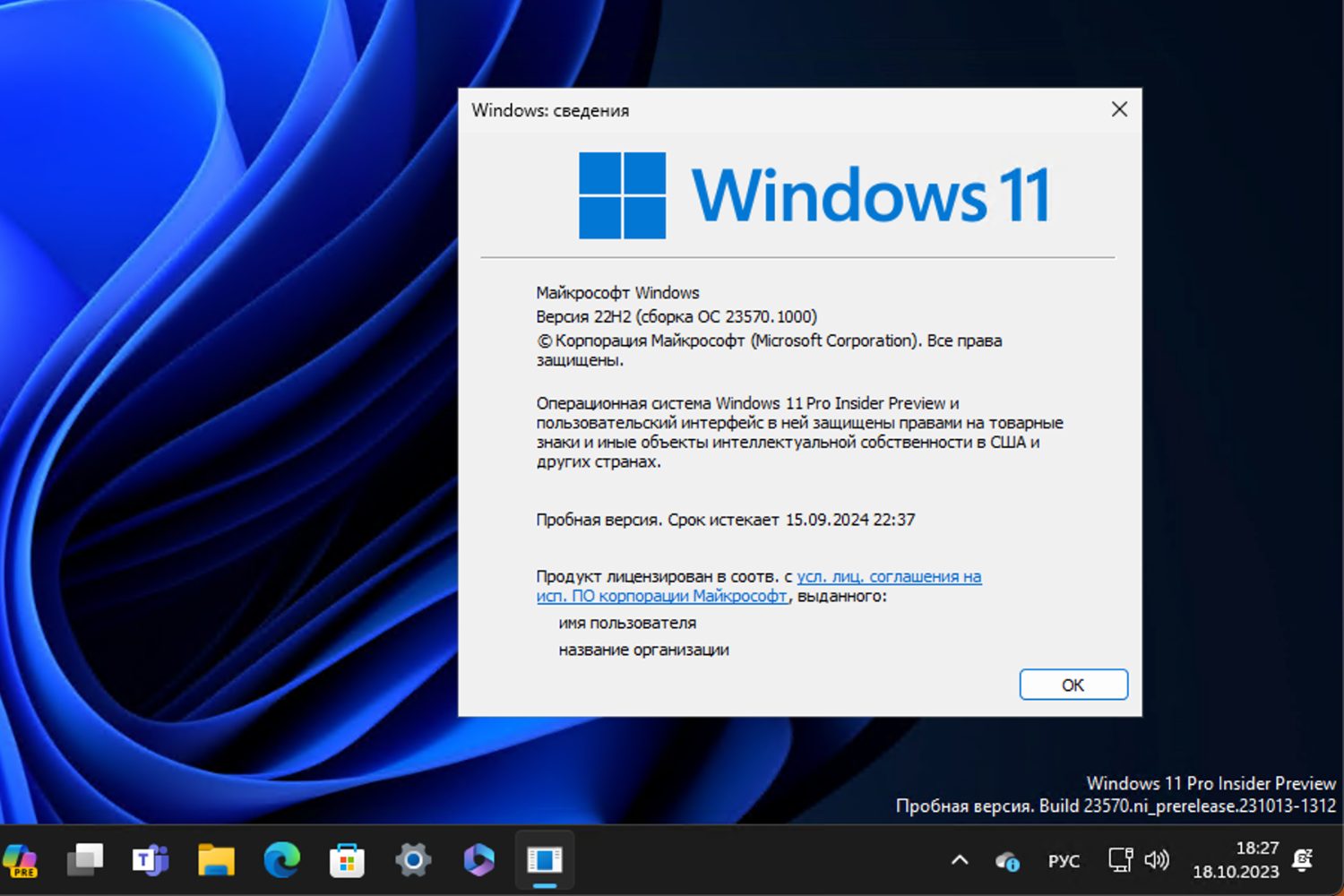
Task: Launch Microsoft Edge browser
Action: pyautogui.click(x=281, y=860)
